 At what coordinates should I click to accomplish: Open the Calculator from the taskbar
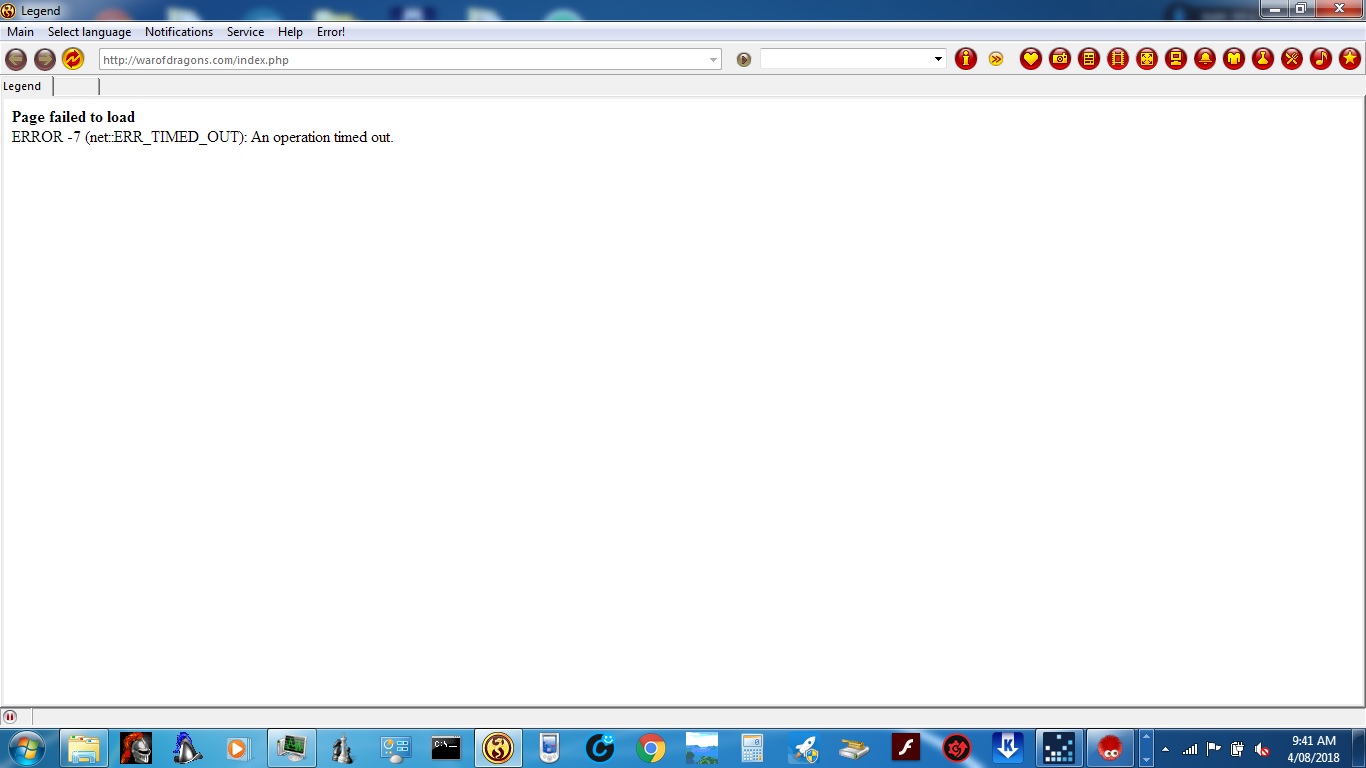pos(752,748)
